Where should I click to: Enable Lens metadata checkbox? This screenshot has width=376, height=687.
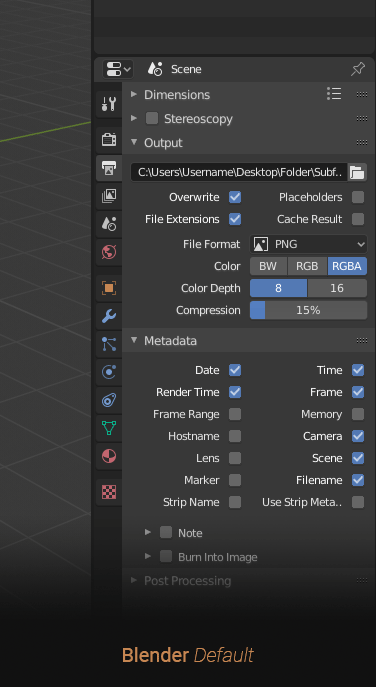coord(235,458)
